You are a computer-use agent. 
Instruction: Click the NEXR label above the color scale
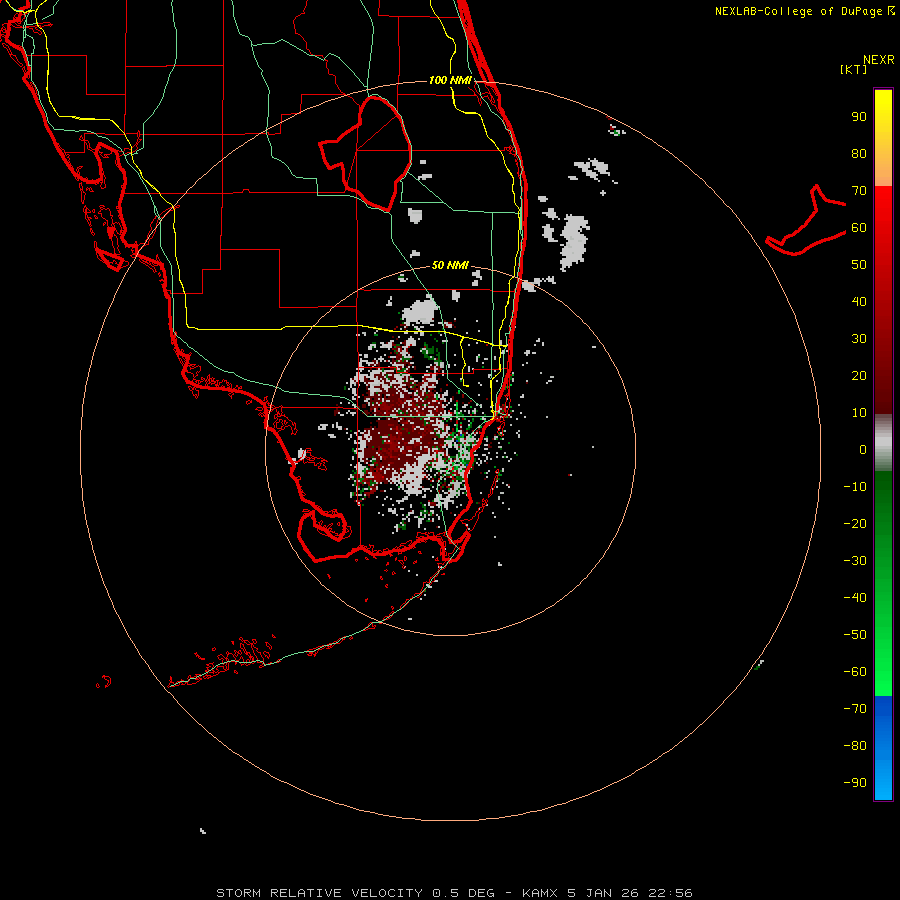tap(879, 60)
